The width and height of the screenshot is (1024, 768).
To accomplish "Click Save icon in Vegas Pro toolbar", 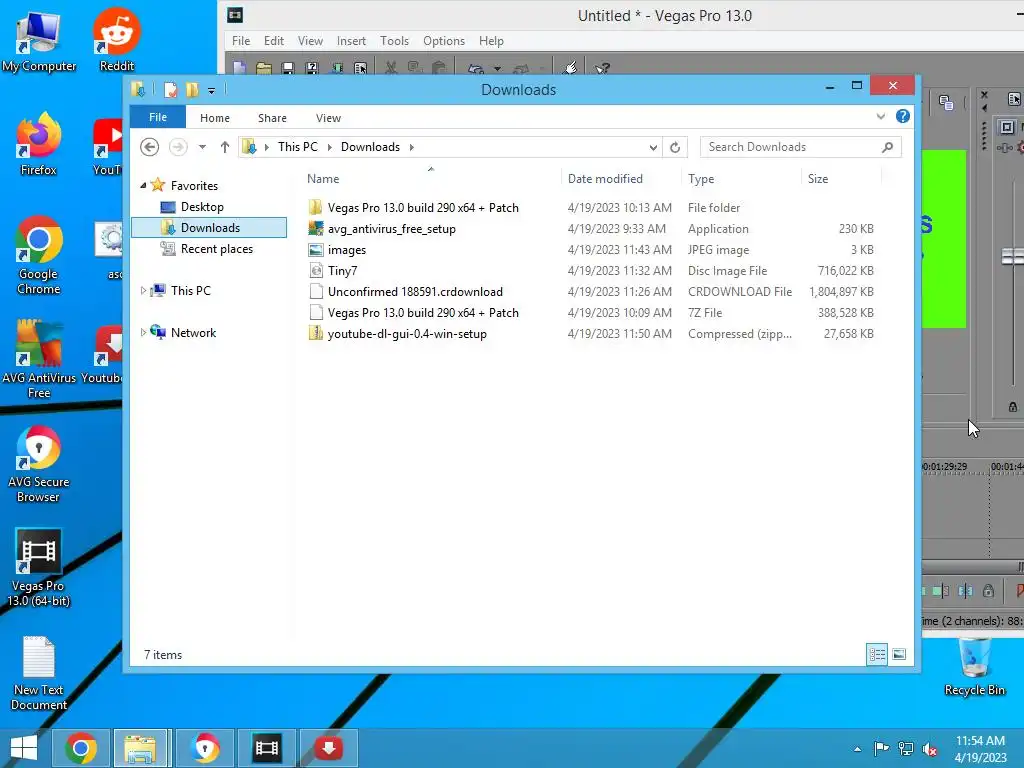I will click(x=288, y=68).
